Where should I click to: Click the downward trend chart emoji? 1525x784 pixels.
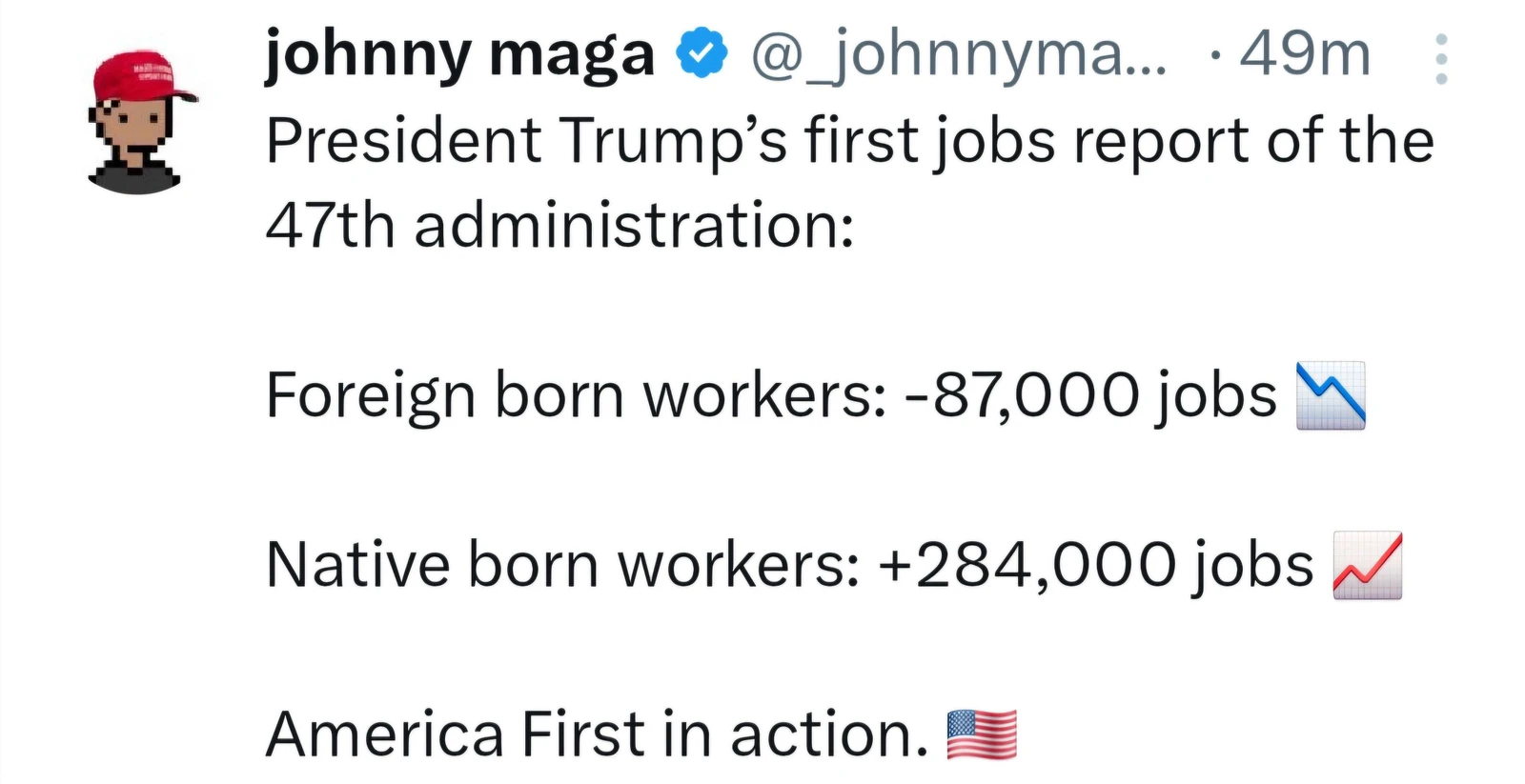click(x=1331, y=395)
